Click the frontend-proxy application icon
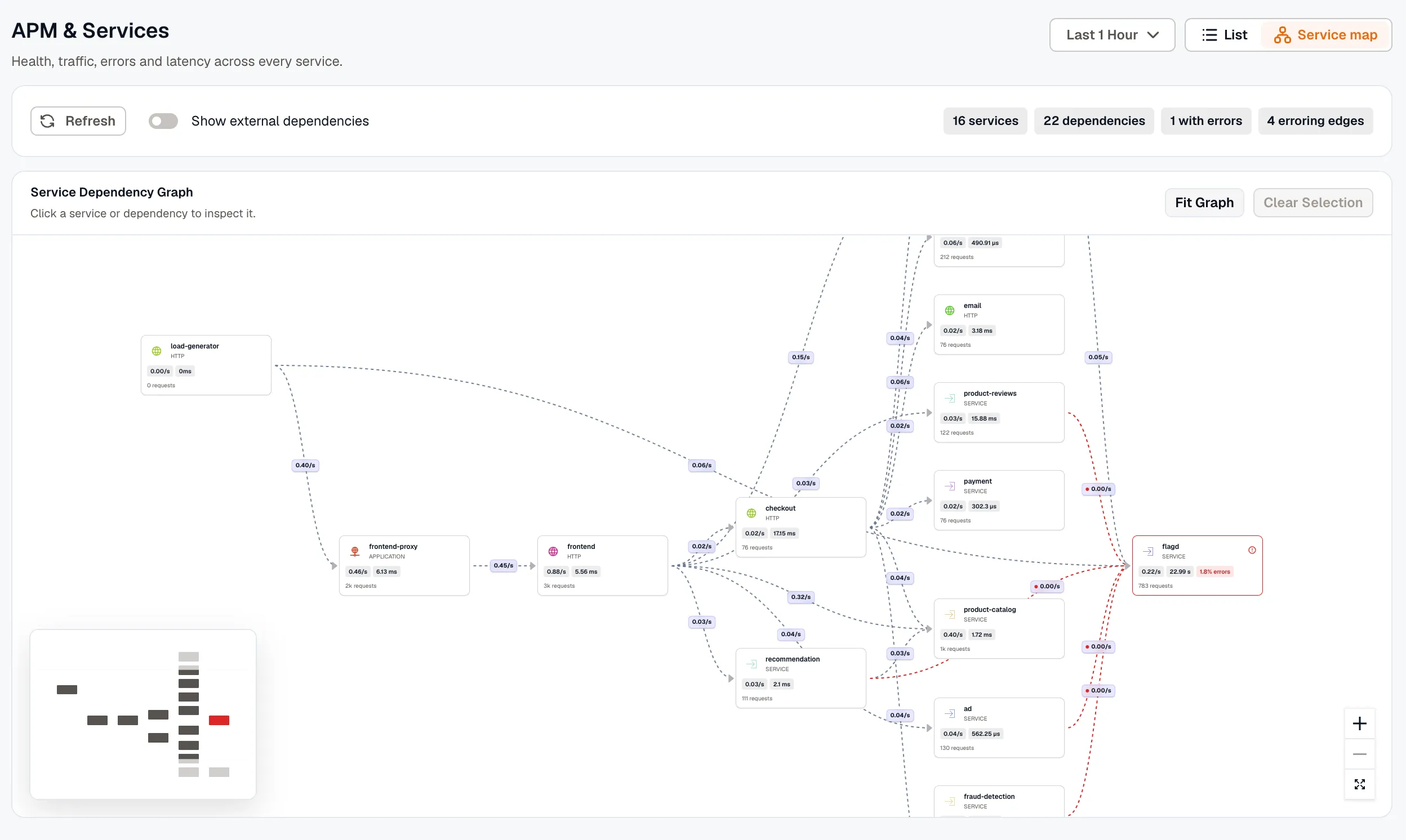This screenshot has height=840, width=1406. (355, 551)
